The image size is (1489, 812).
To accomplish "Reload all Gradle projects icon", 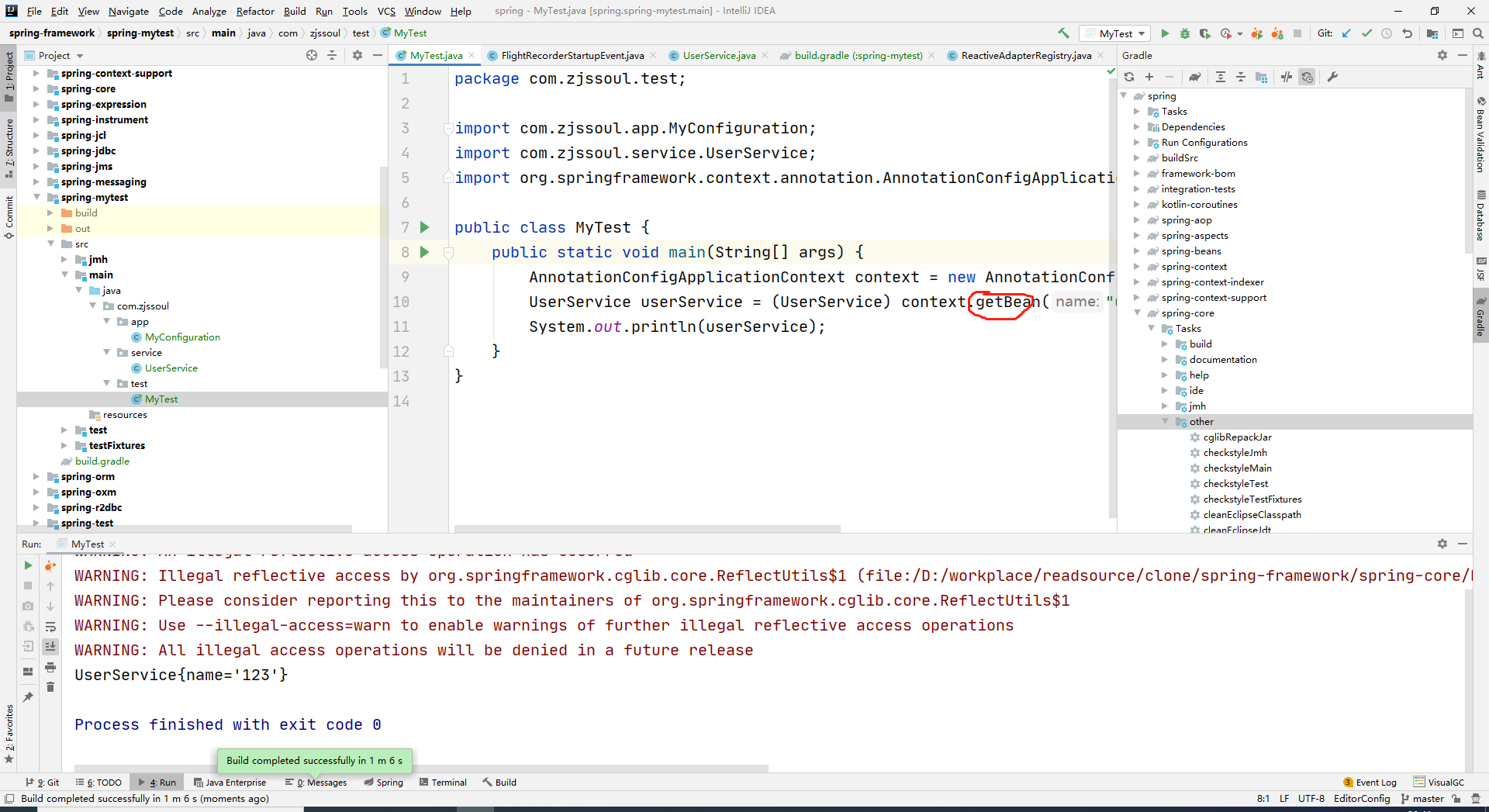I will tap(1129, 77).
